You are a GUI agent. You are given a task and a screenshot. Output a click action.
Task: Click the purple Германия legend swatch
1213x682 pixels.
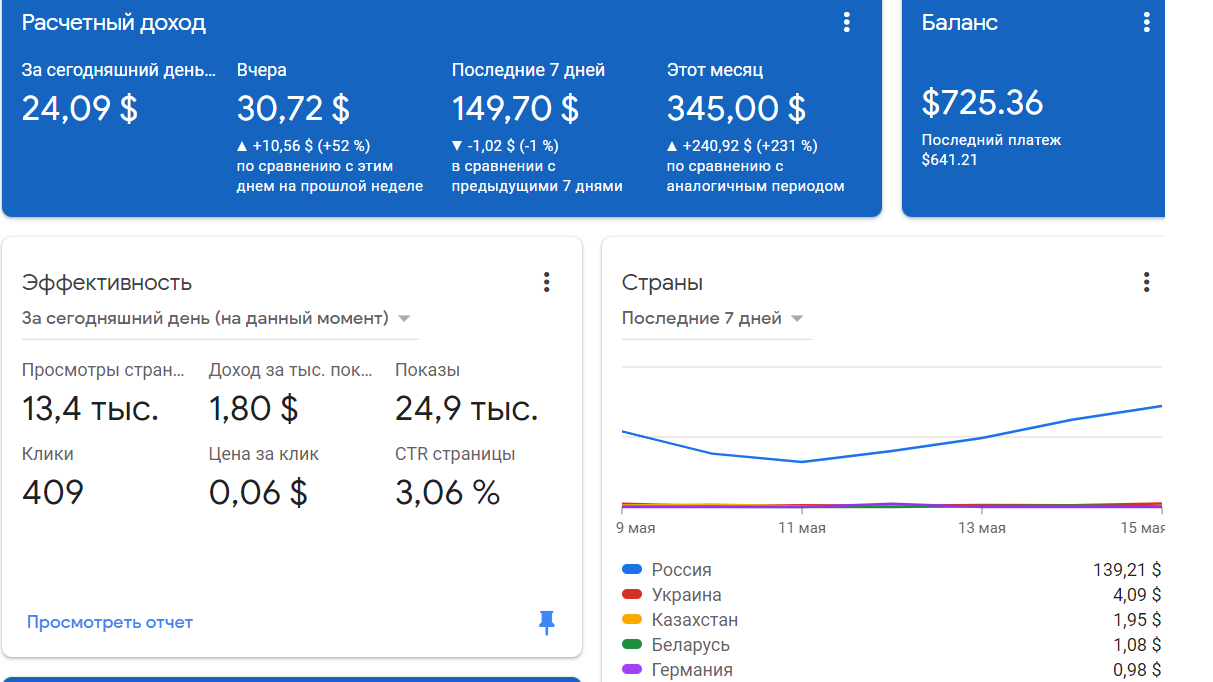point(631,670)
